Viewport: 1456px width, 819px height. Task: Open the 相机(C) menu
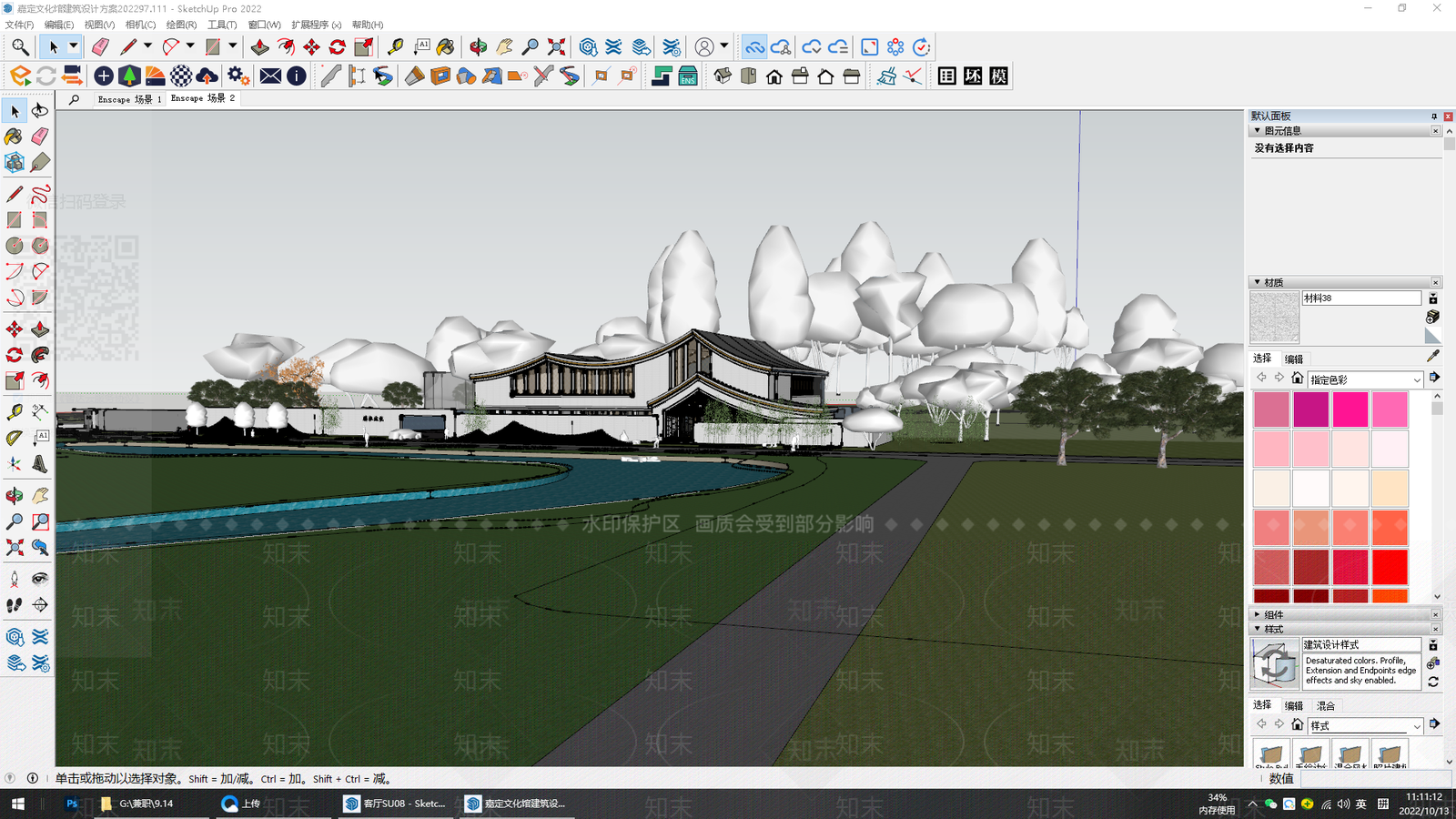click(140, 25)
